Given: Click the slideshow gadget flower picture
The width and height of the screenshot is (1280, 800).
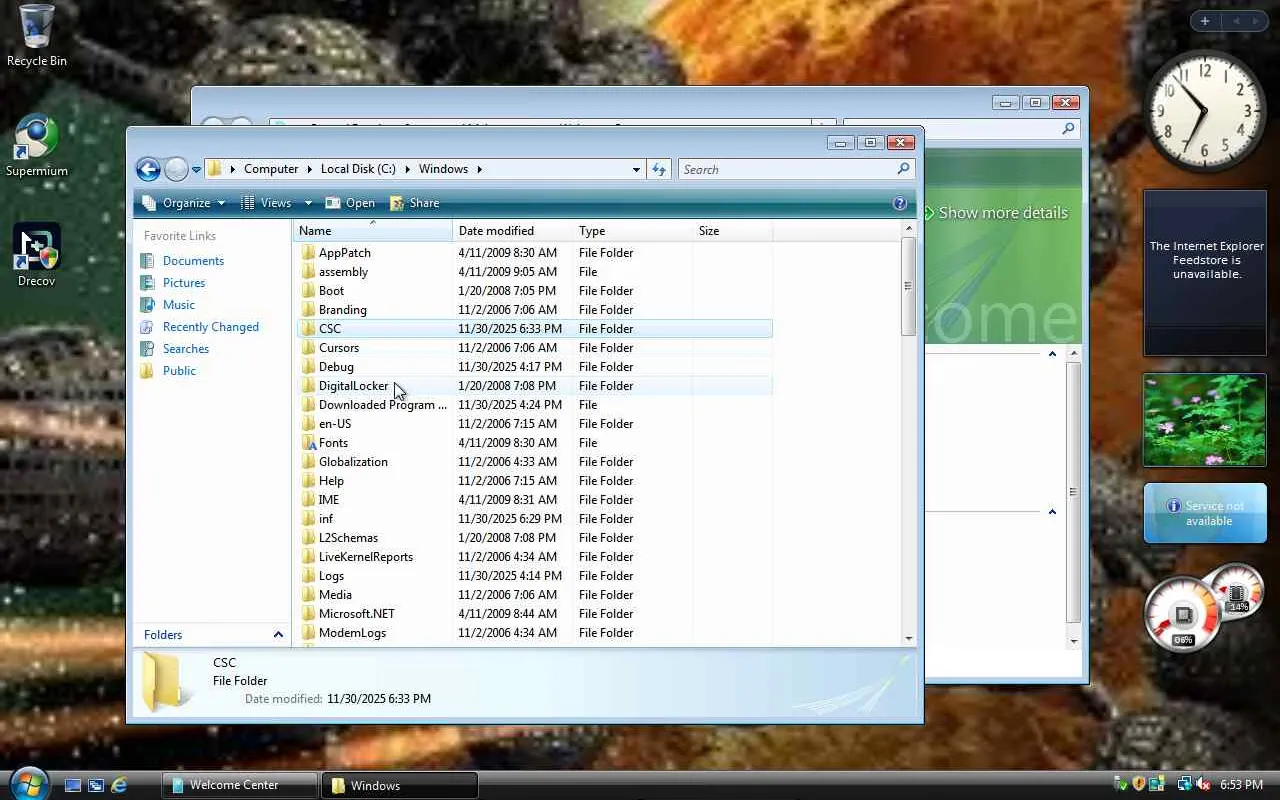Looking at the screenshot, I should tap(1205, 420).
